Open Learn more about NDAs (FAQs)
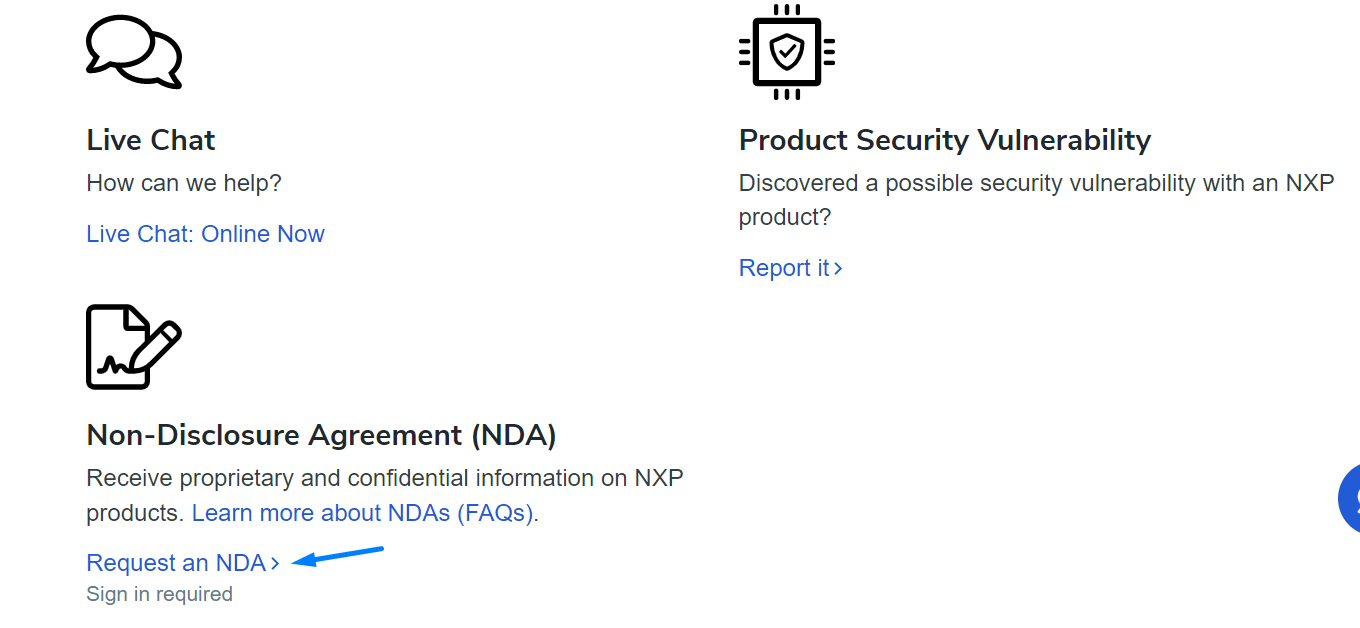The height and width of the screenshot is (628, 1360). pyautogui.click(x=363, y=512)
